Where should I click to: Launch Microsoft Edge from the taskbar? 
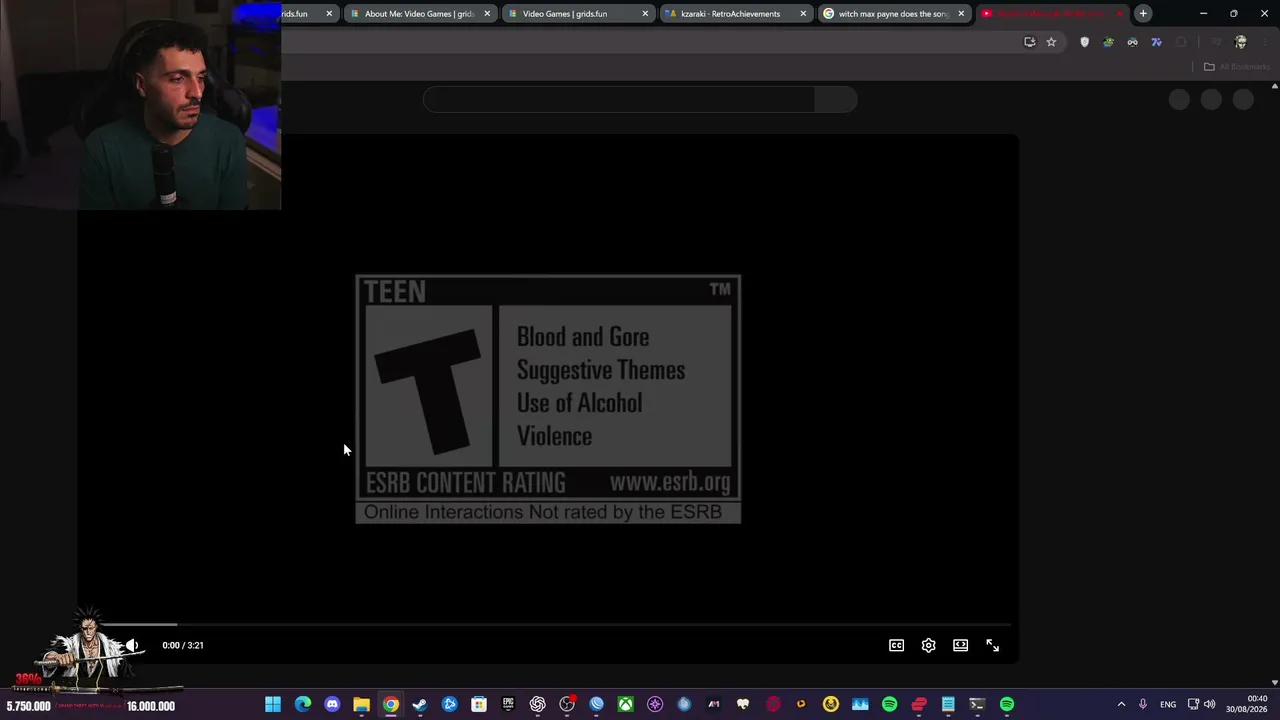(303, 704)
